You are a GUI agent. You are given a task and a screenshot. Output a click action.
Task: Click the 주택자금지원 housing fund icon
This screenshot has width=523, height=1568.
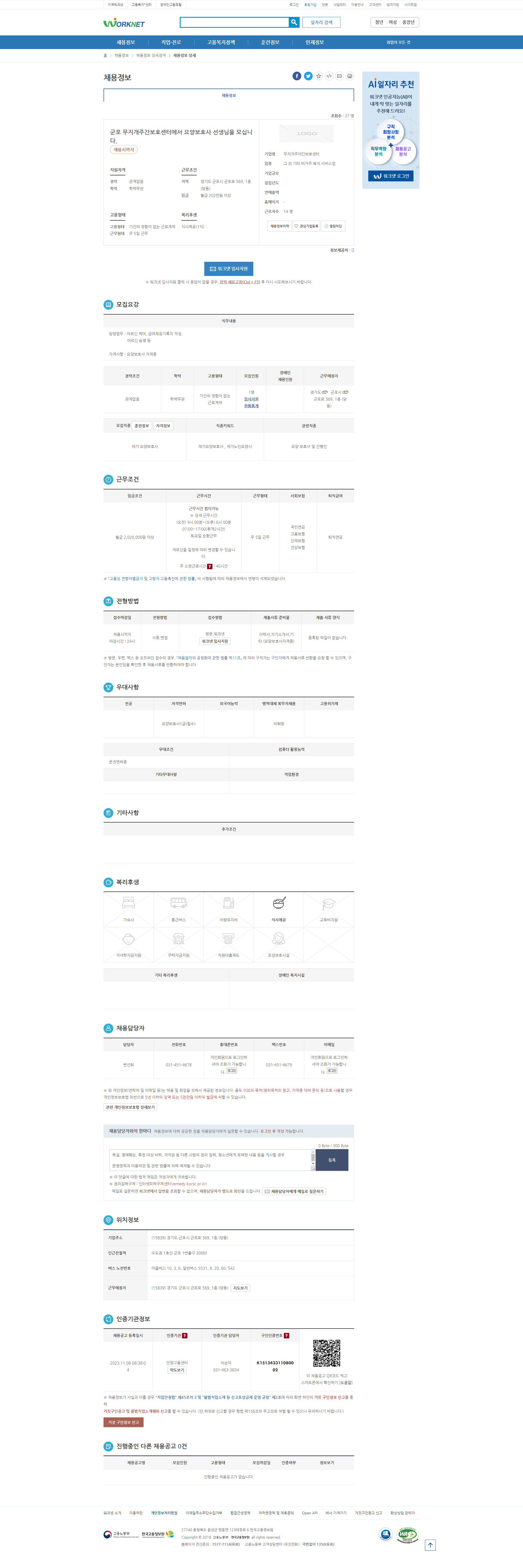pos(178,939)
